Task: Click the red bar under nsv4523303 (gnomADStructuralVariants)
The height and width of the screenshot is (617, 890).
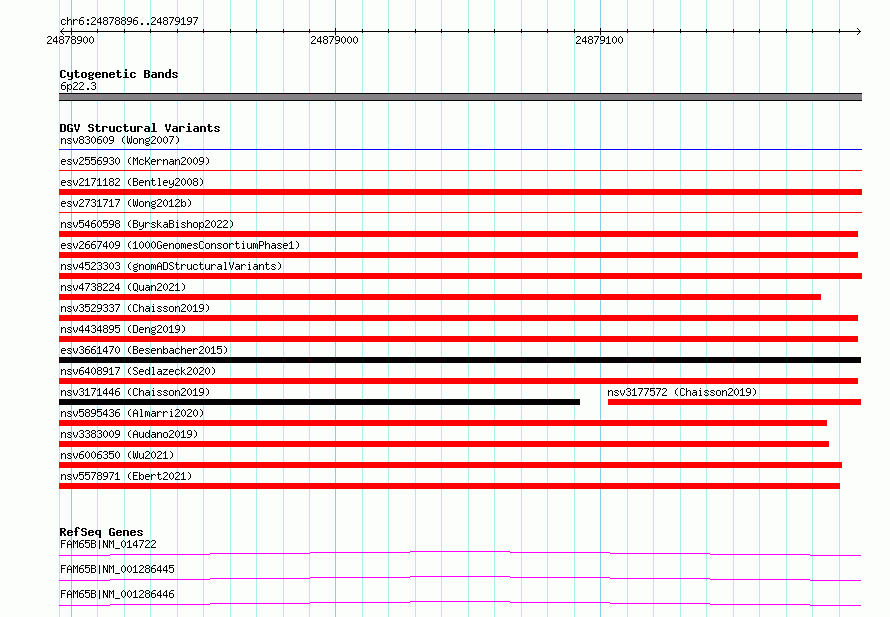Action: (460, 276)
